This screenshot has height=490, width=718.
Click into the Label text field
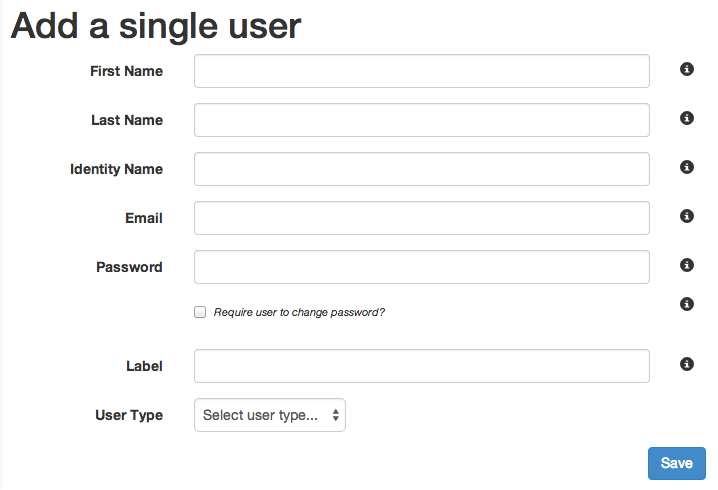pos(422,366)
